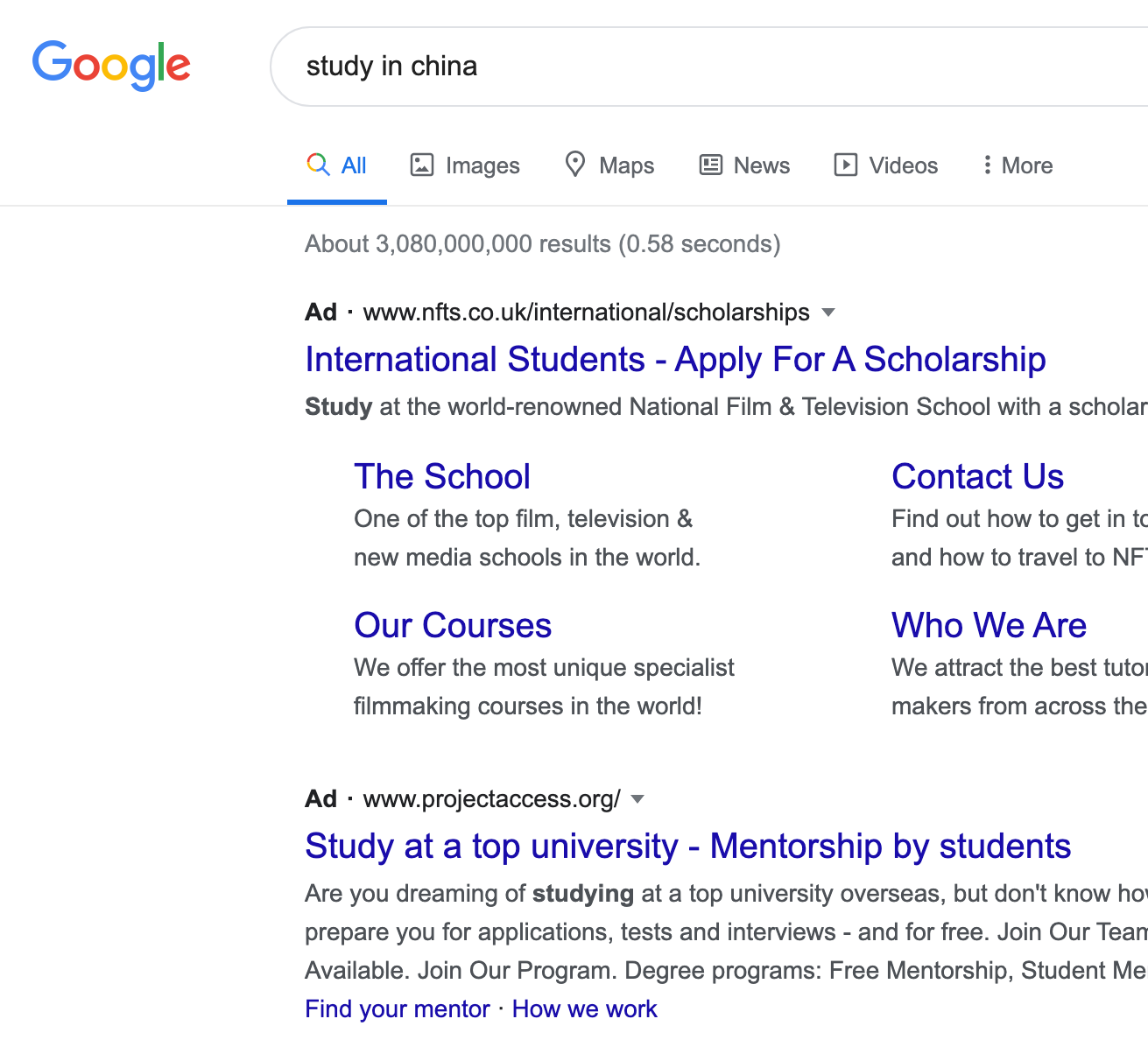
Task: Open International Students scholarship ad link
Action: click(675, 360)
